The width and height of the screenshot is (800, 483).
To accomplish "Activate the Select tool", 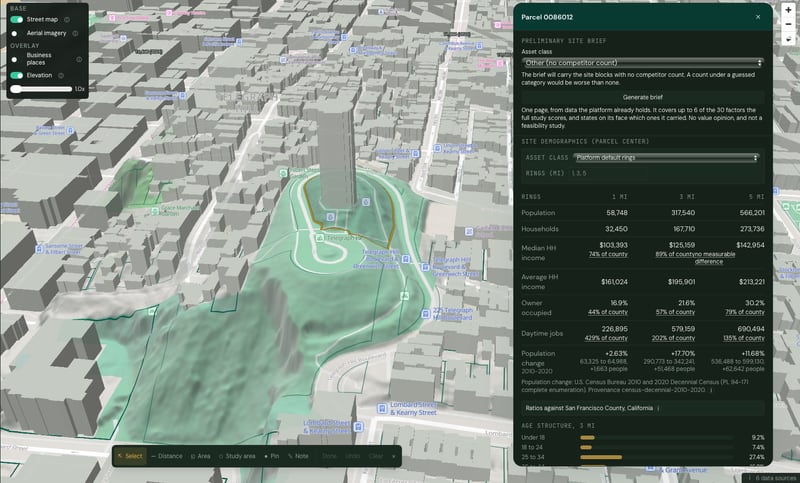I will 130,456.
